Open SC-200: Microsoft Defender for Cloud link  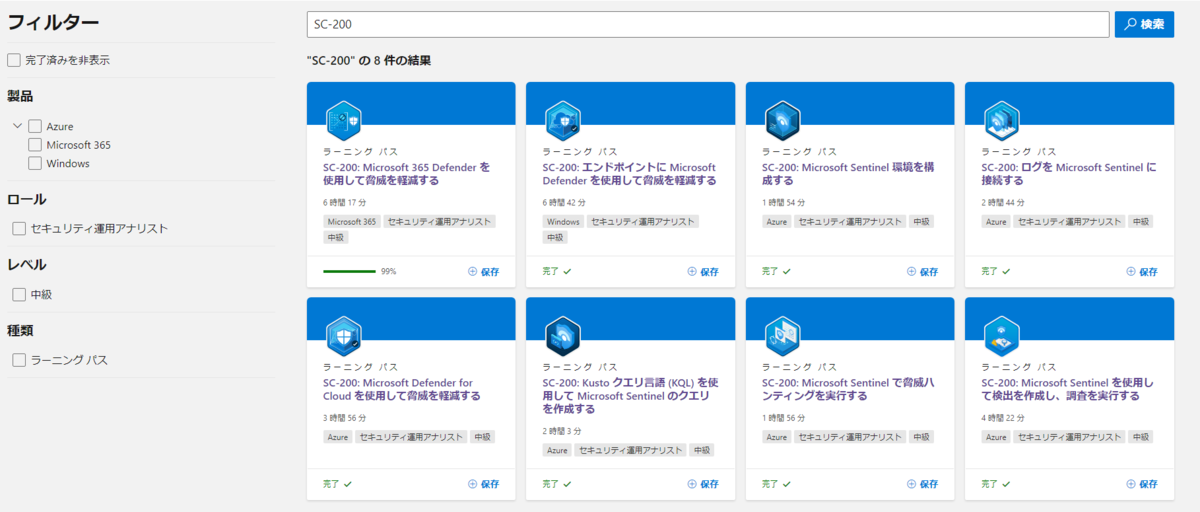(402, 389)
